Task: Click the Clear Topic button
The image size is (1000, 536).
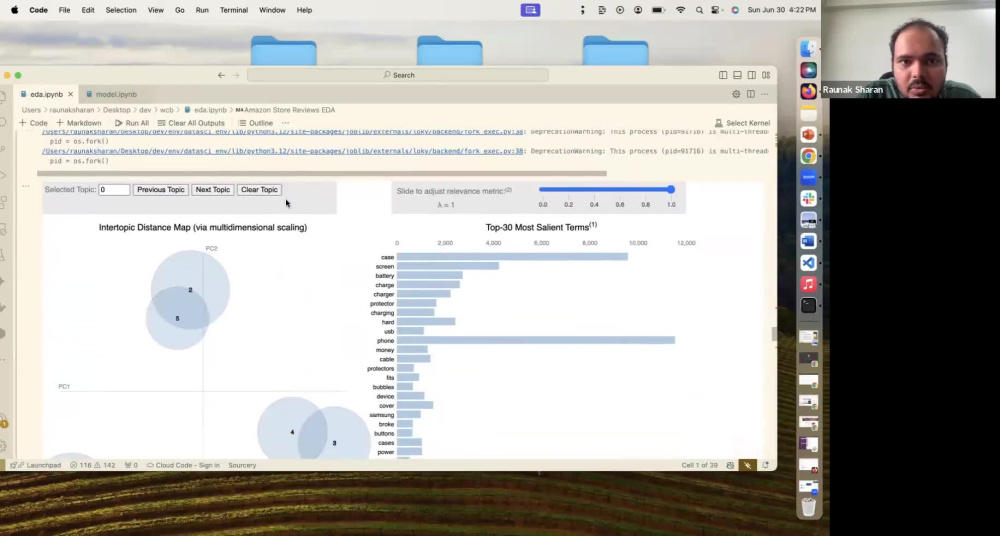Action: (x=259, y=190)
